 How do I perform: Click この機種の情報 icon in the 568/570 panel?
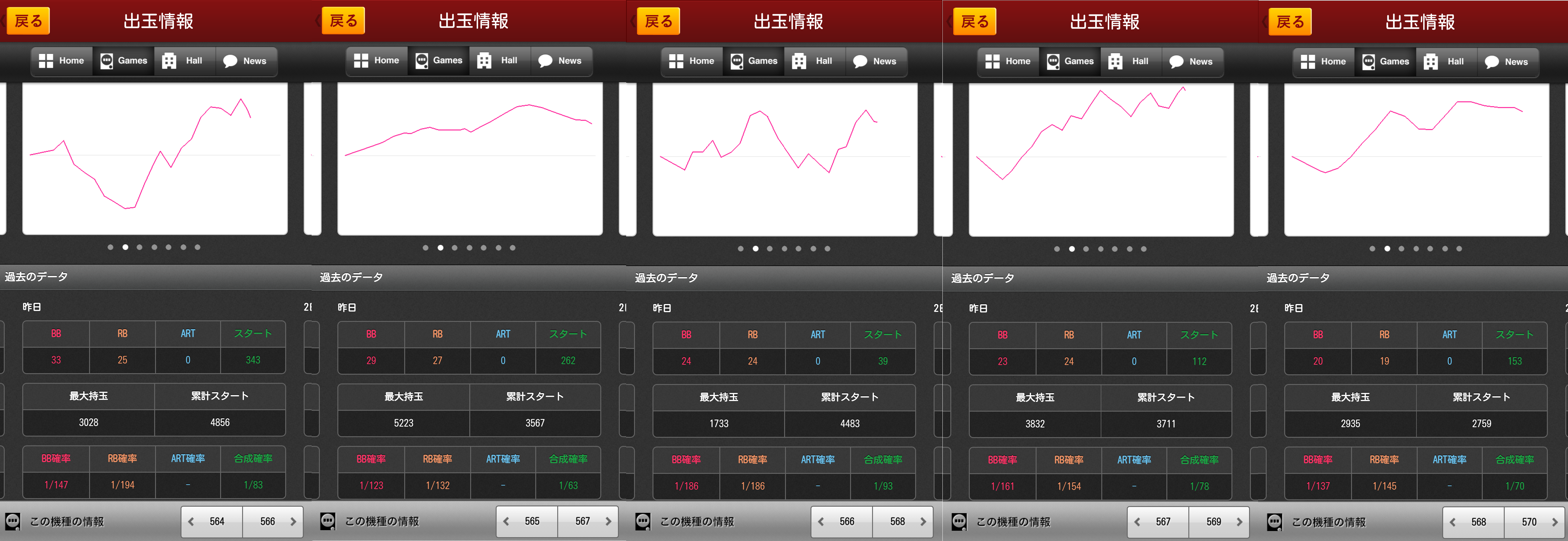[1275, 522]
